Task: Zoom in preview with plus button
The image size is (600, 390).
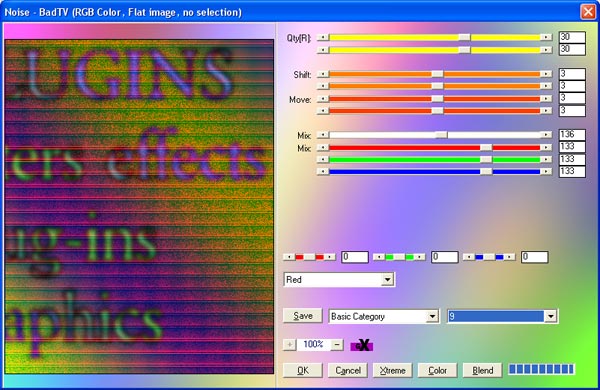Action: 289,344
